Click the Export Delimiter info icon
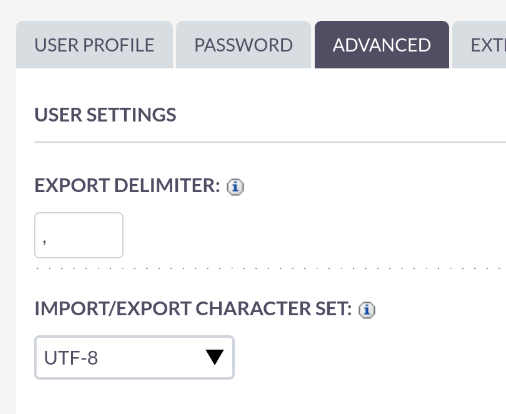 click(235, 187)
